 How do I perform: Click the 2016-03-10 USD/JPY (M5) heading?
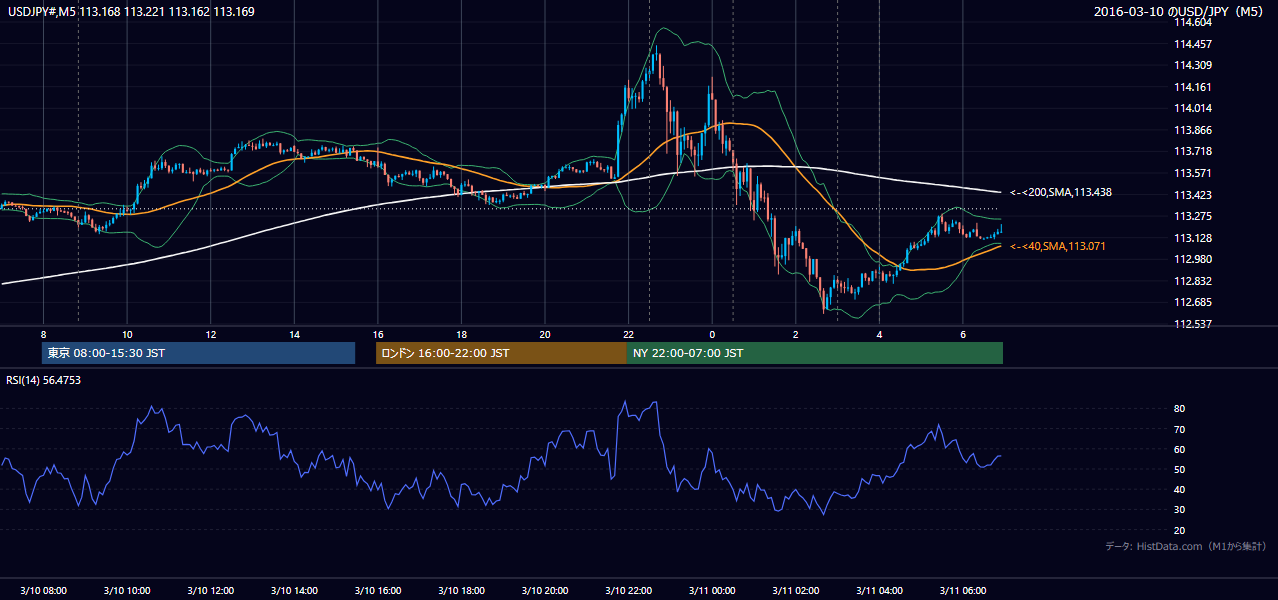(1179, 12)
